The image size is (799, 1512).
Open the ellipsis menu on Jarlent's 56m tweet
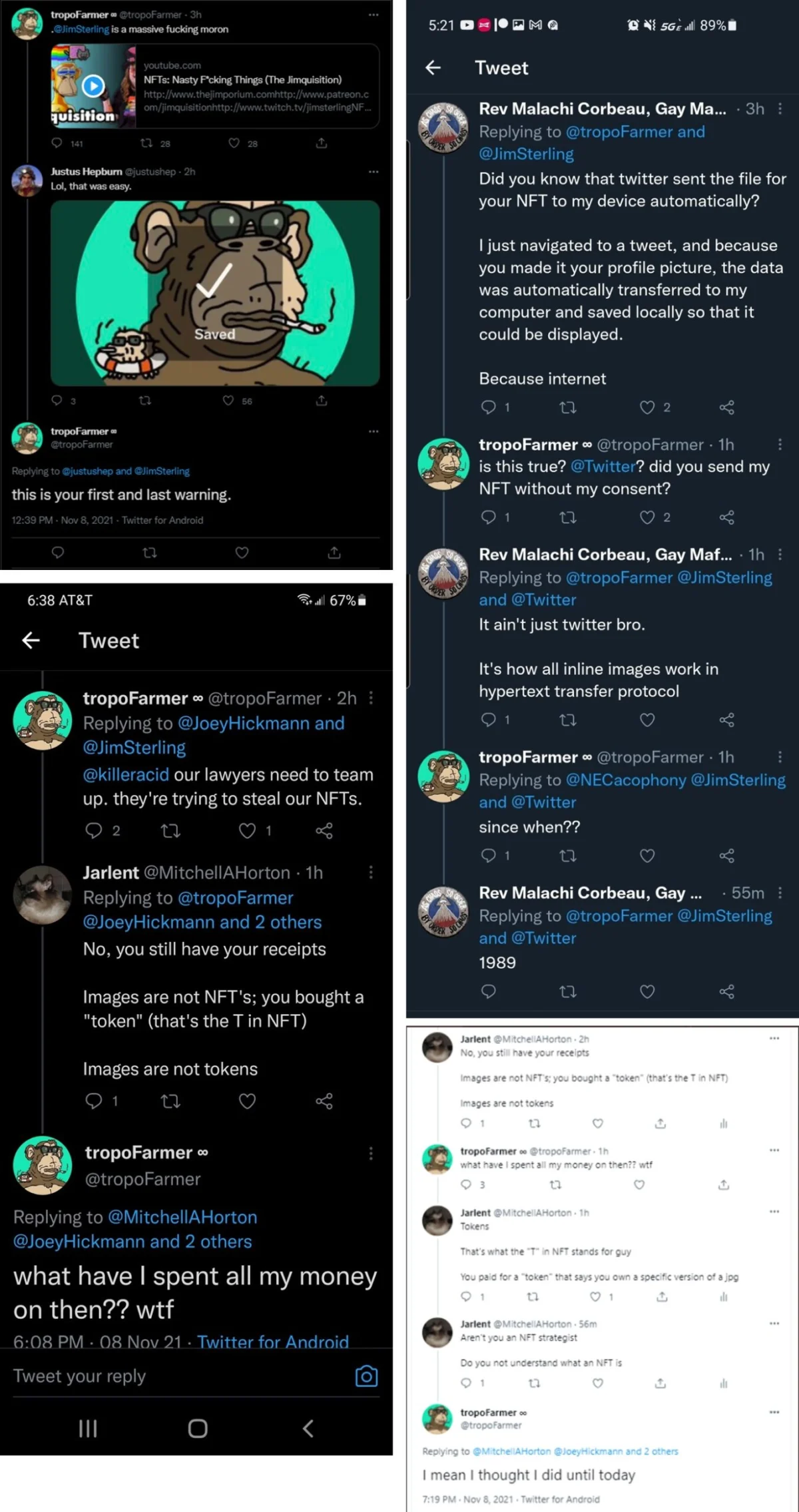pos(774,1324)
